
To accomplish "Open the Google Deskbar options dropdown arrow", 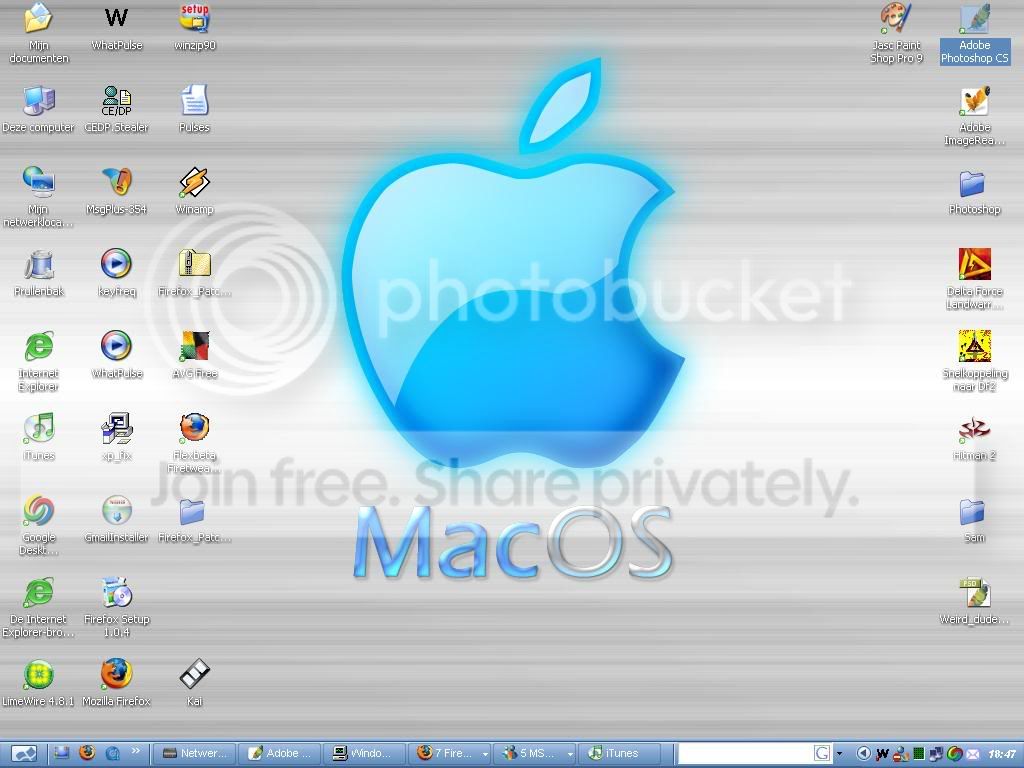I will point(839,754).
